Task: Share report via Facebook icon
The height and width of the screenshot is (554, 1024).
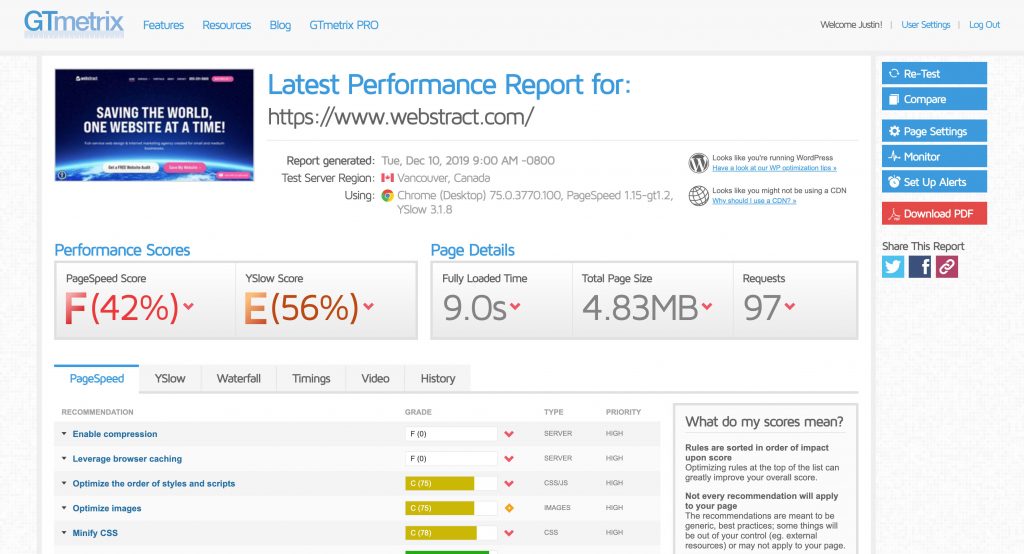Action: click(x=920, y=266)
